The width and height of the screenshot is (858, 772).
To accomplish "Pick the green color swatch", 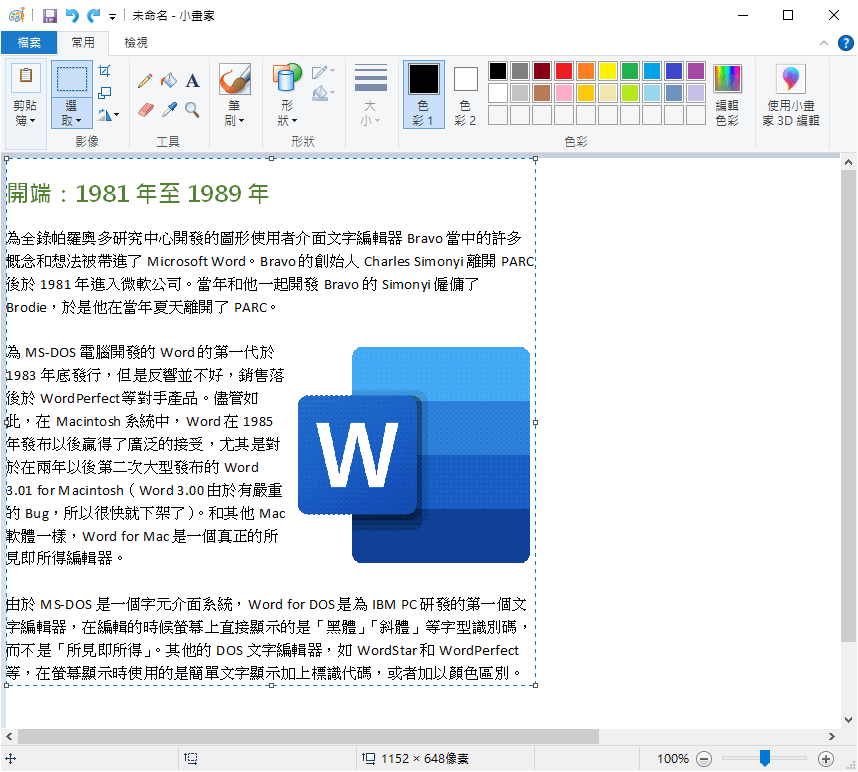I will coord(630,71).
